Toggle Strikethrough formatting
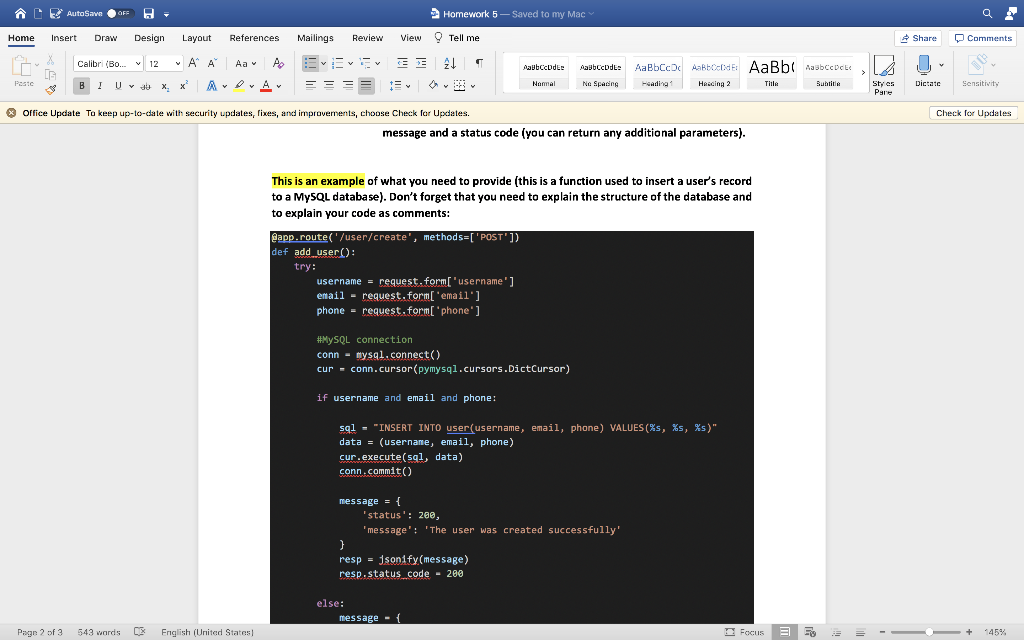 pyautogui.click(x=145, y=87)
